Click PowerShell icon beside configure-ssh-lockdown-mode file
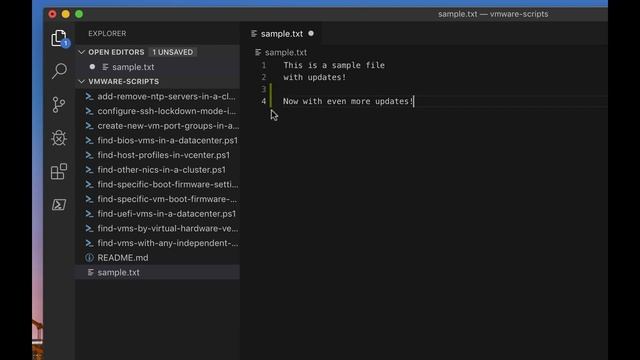Screen dimensions: 640x360 (x=89, y=111)
